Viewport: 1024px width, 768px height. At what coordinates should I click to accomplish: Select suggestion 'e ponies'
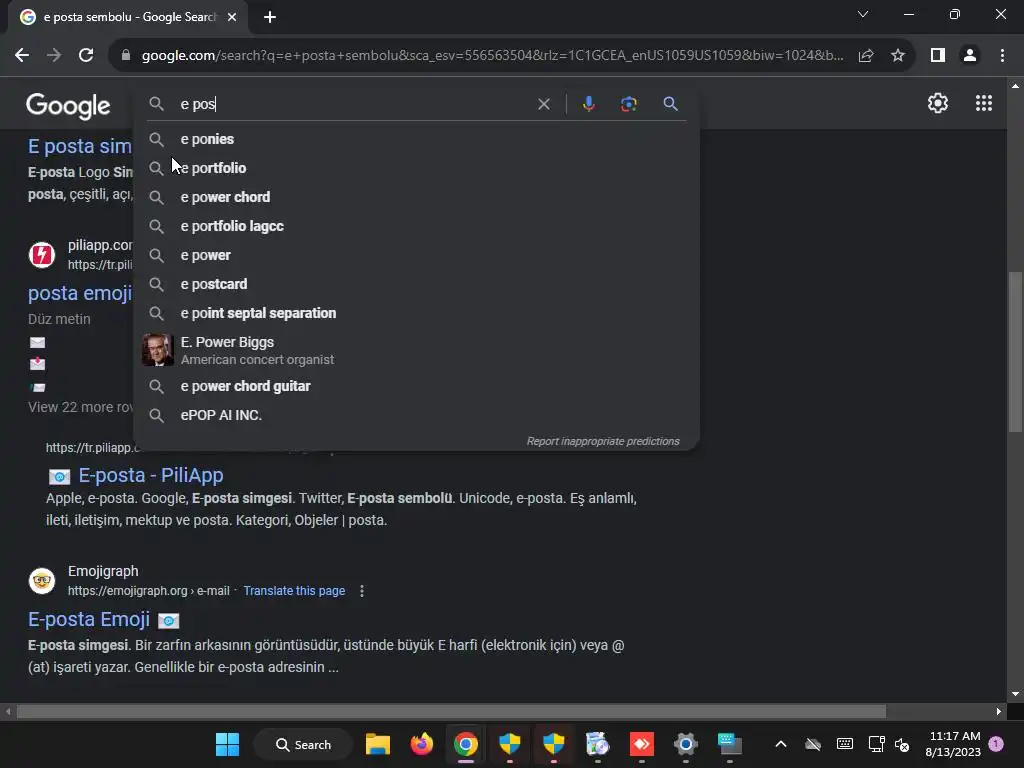point(416,139)
